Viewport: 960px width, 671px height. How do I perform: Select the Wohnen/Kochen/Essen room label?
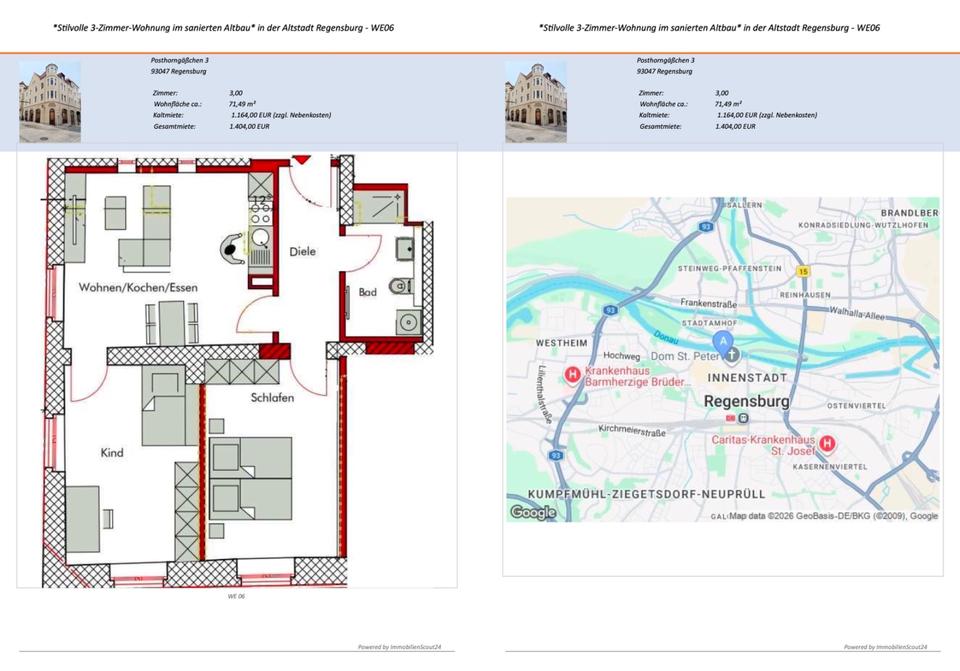coord(138,288)
